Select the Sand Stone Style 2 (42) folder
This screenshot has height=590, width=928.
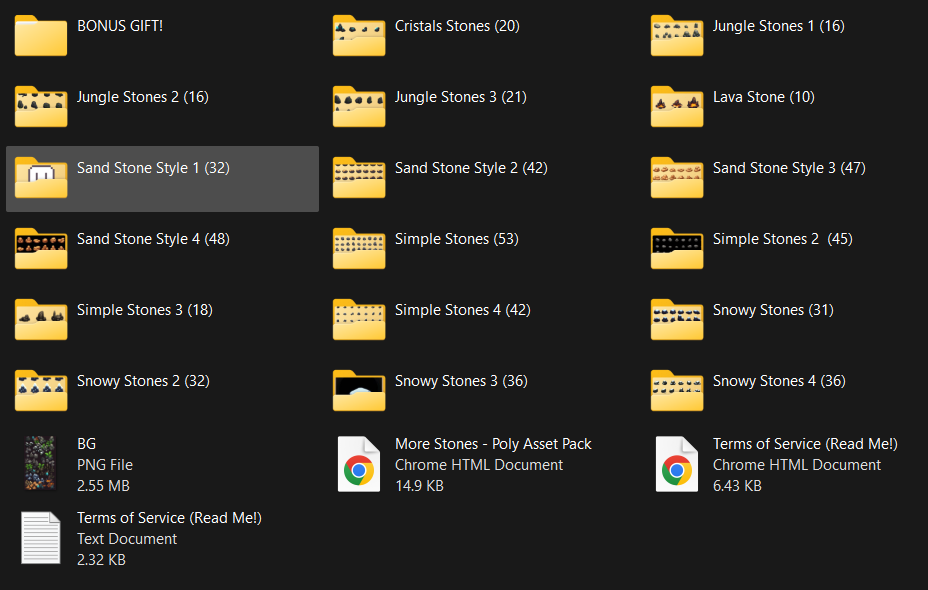click(x=440, y=178)
